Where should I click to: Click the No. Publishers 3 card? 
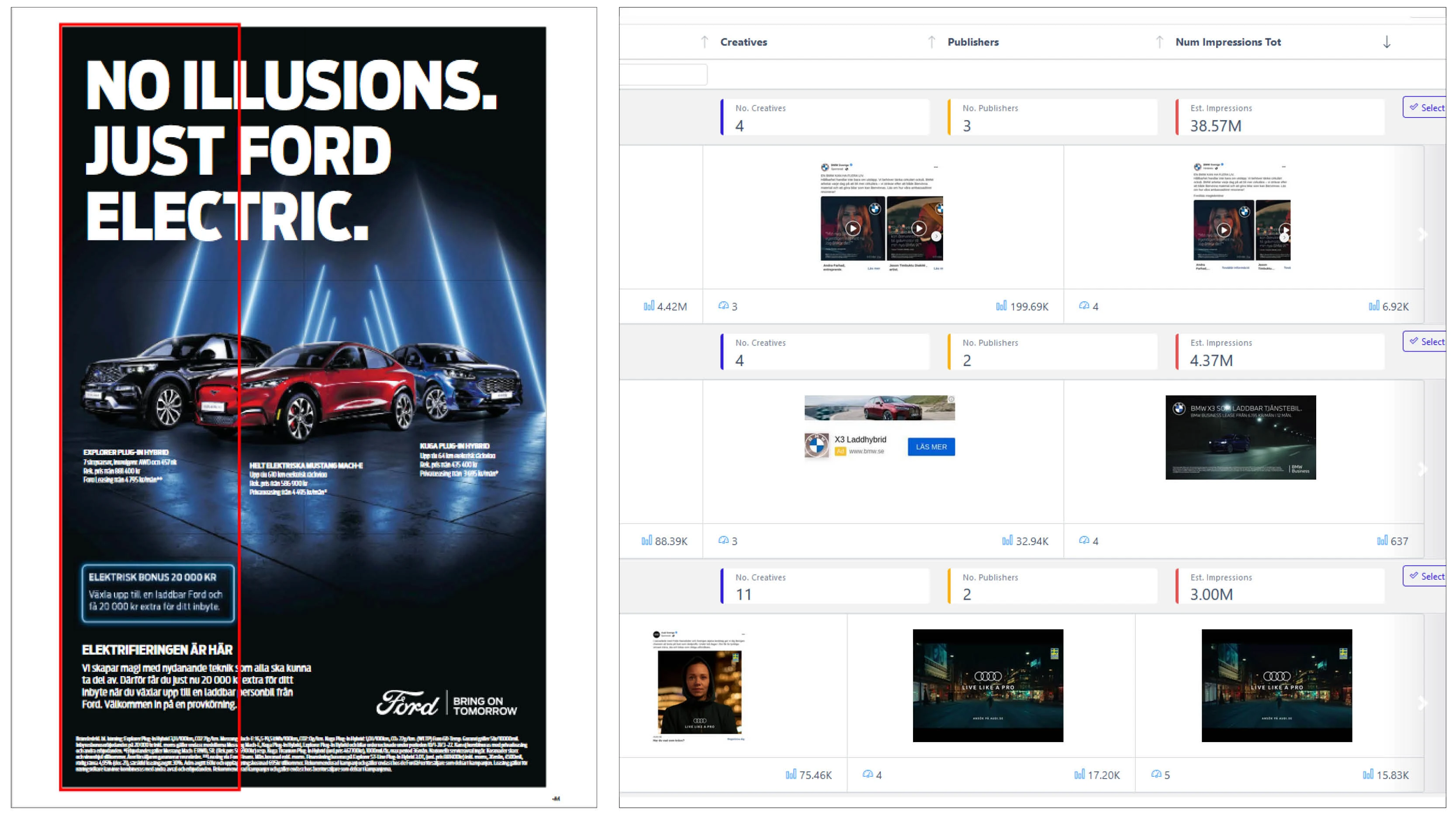click(1052, 117)
